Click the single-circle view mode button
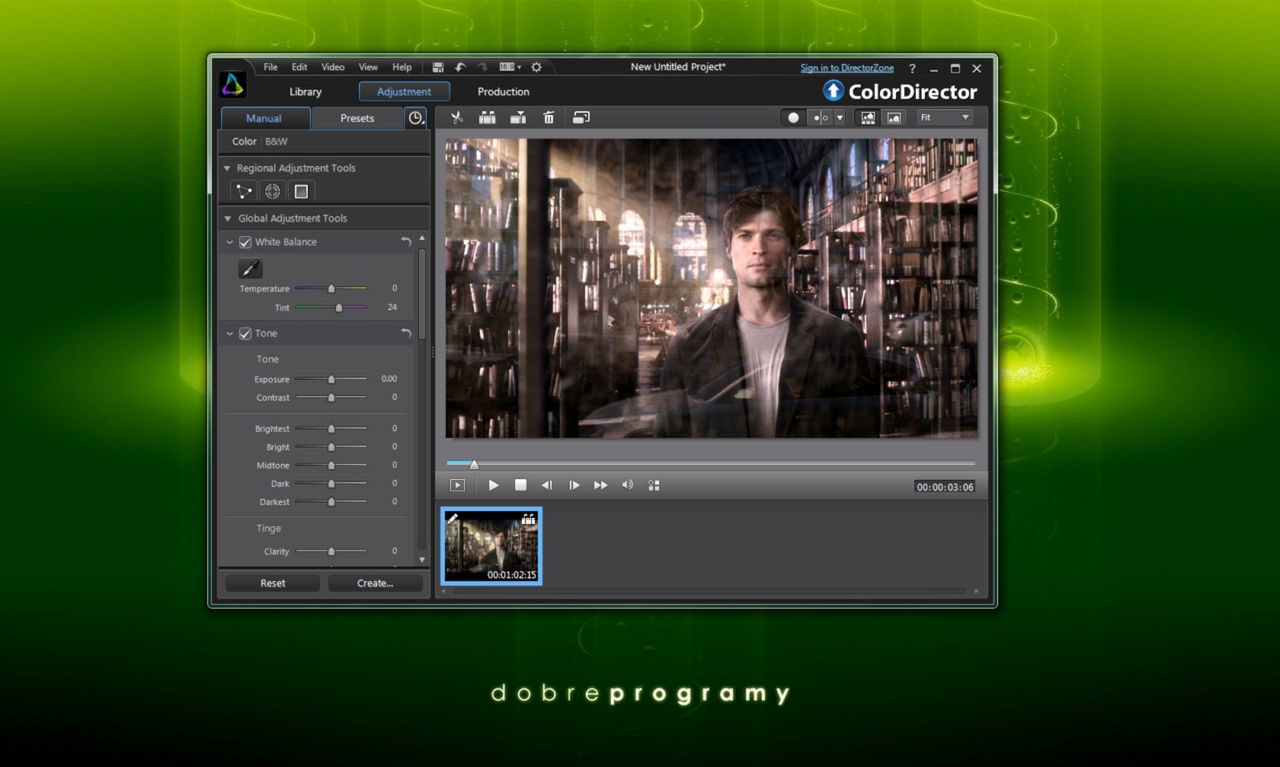Image resolution: width=1280 pixels, height=767 pixels. point(793,118)
